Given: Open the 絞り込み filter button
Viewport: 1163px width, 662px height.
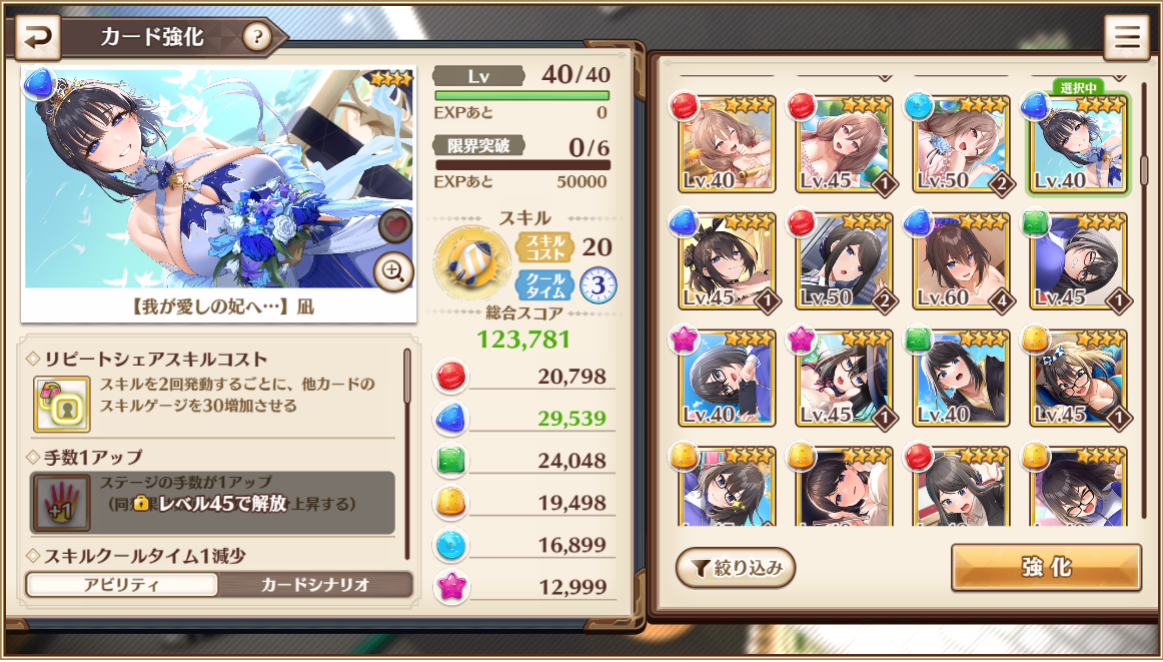Looking at the screenshot, I should 735,569.
